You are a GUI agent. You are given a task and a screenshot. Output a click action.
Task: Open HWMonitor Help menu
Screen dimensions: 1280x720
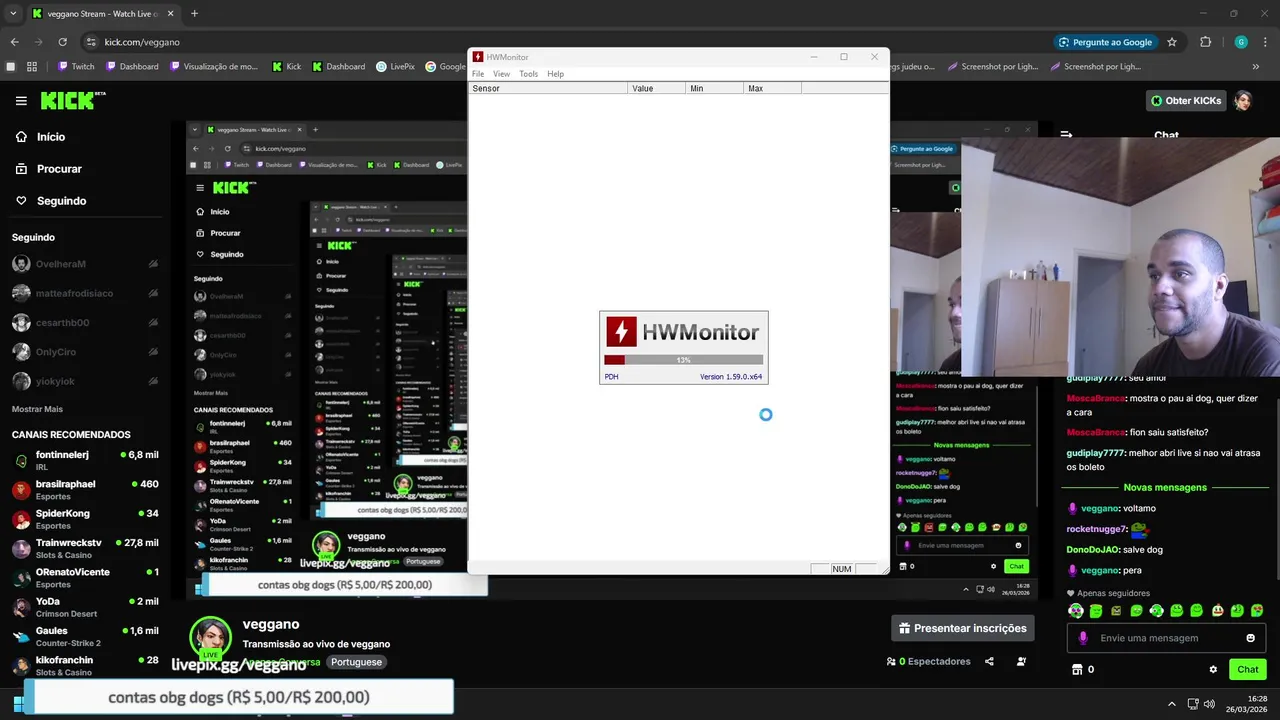click(x=555, y=74)
